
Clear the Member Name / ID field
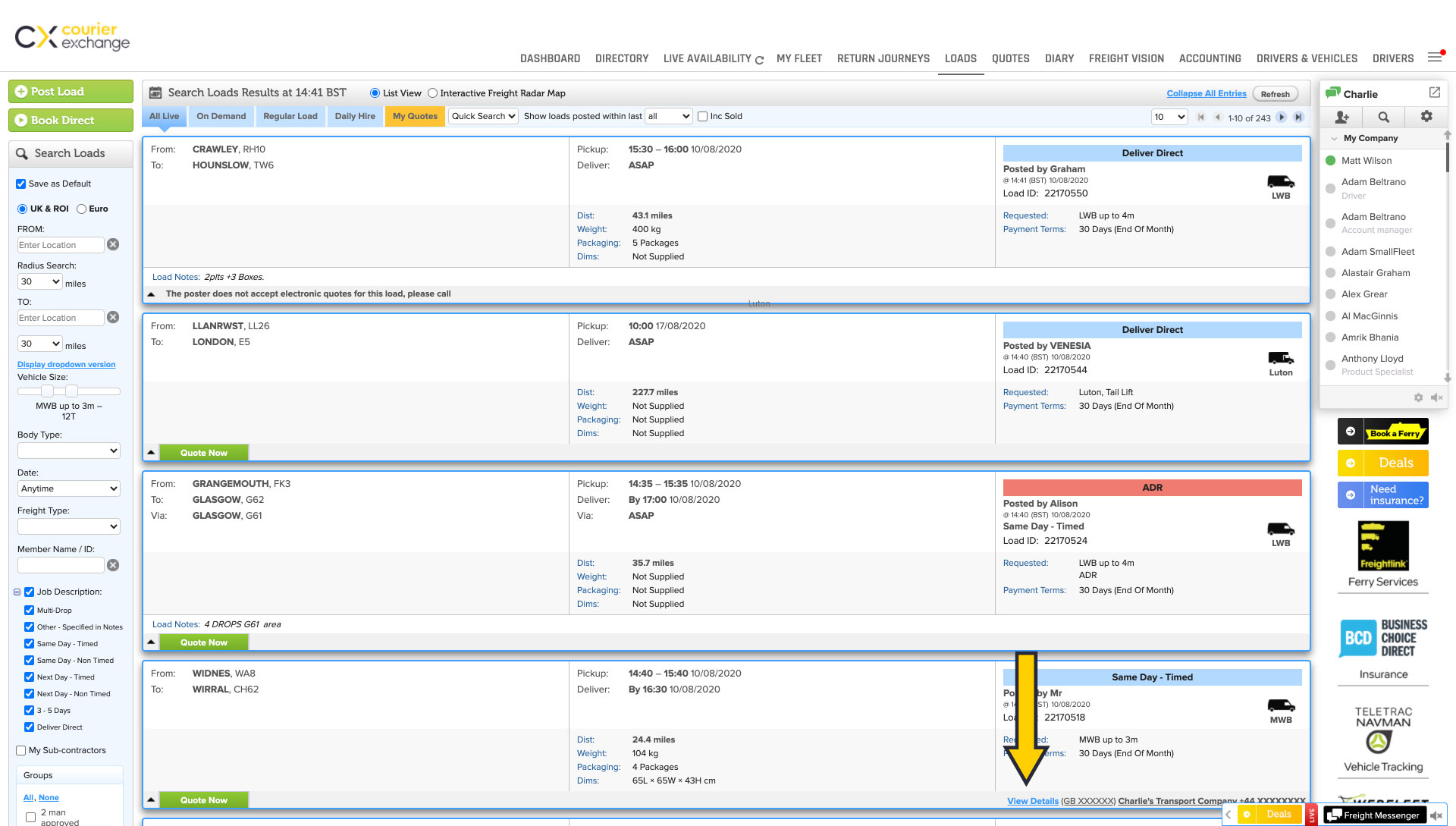coord(113,565)
